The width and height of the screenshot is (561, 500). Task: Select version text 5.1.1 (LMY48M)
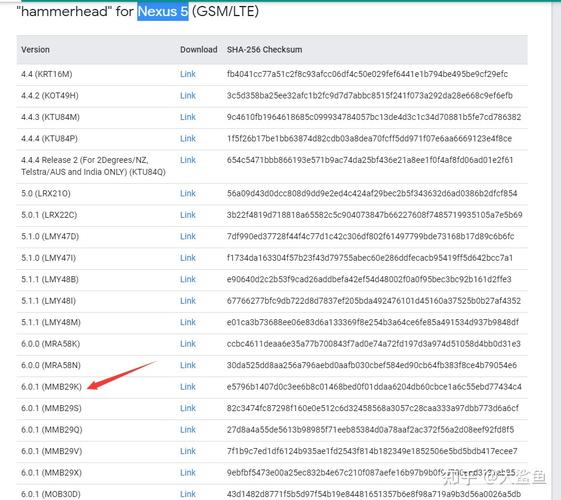(x=51, y=322)
